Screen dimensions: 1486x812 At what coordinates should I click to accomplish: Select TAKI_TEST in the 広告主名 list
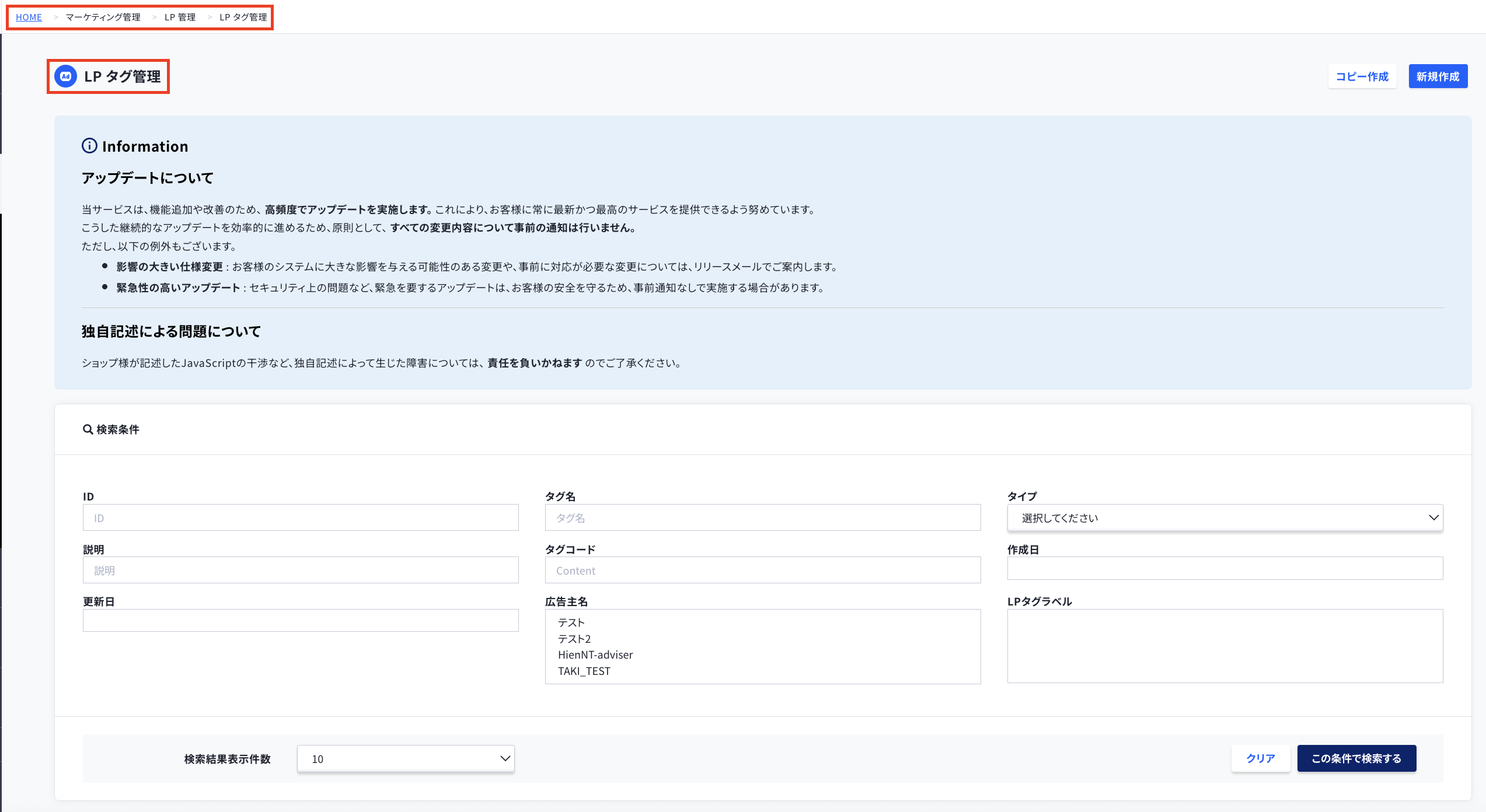click(584, 671)
